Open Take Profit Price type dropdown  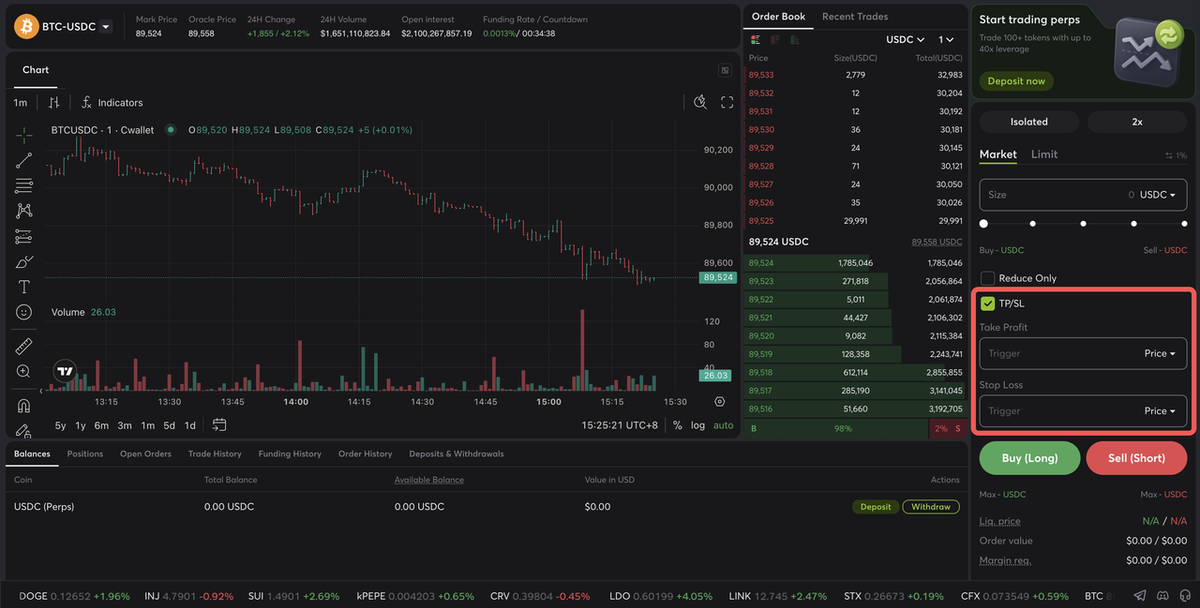pyautogui.click(x=1160, y=353)
